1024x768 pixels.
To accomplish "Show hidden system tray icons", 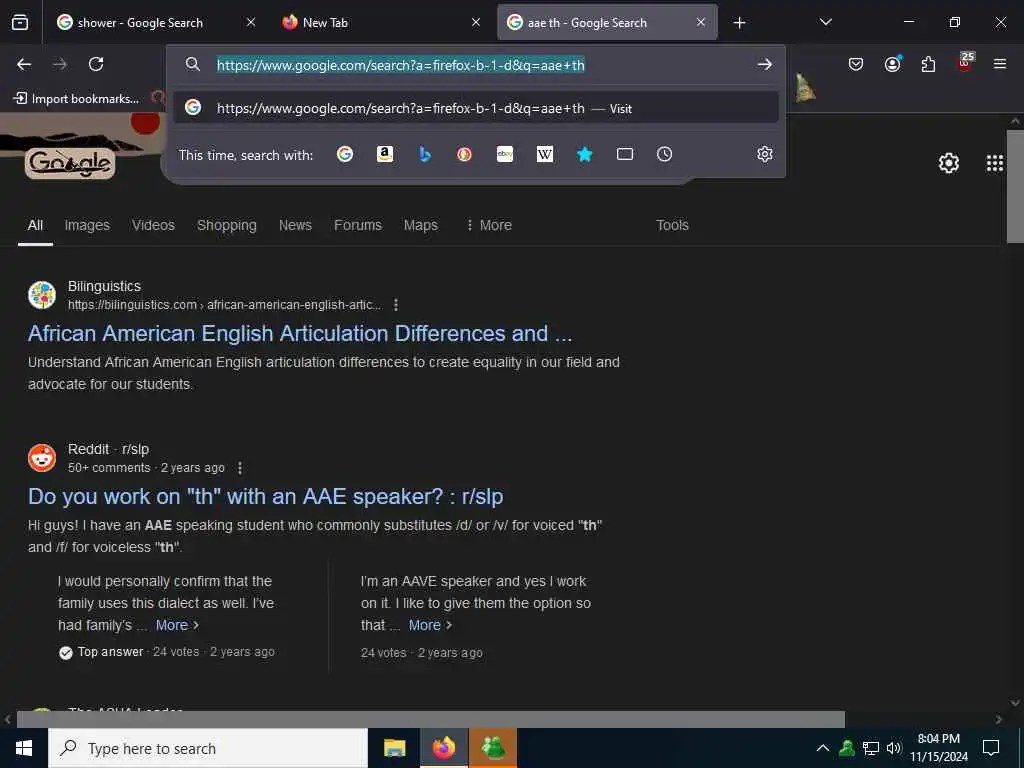I will (823, 748).
